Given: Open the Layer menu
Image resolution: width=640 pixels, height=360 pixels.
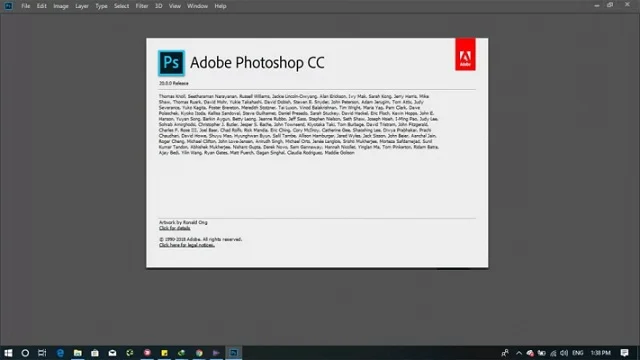Looking at the screenshot, I should coord(82,6).
